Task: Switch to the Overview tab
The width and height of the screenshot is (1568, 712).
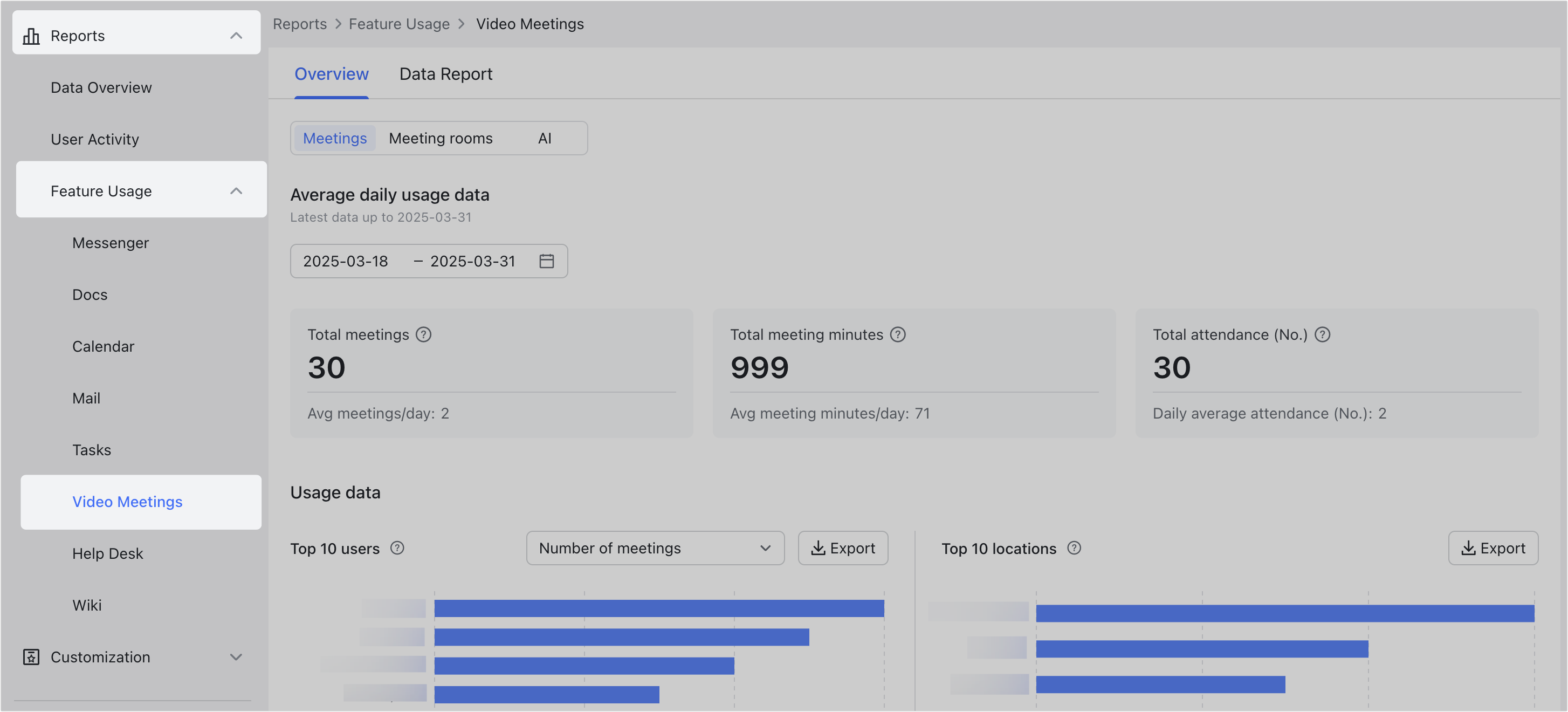Action: (332, 74)
